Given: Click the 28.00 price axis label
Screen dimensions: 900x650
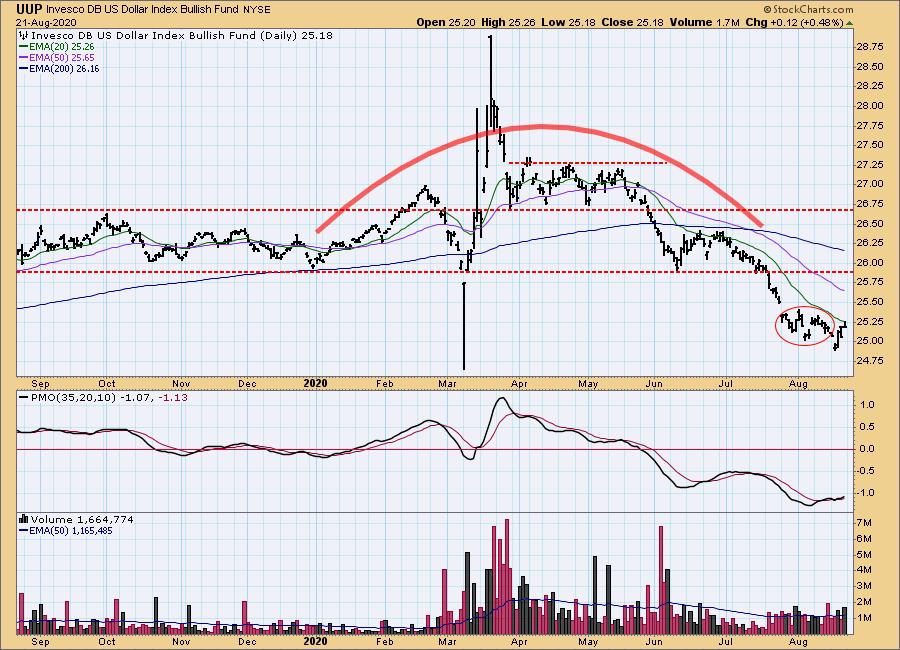Looking at the screenshot, I should pyautogui.click(x=870, y=106).
